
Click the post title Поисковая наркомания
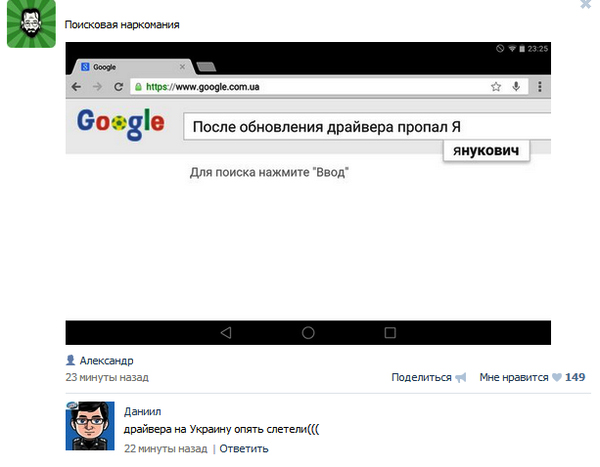[122, 25]
